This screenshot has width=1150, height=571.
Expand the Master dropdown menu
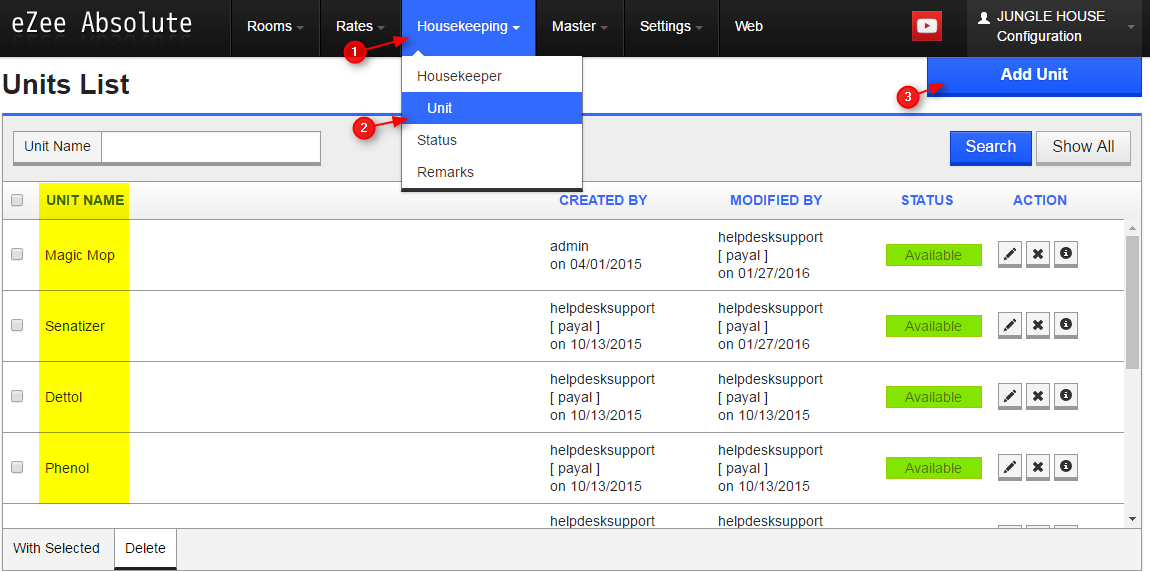(579, 26)
